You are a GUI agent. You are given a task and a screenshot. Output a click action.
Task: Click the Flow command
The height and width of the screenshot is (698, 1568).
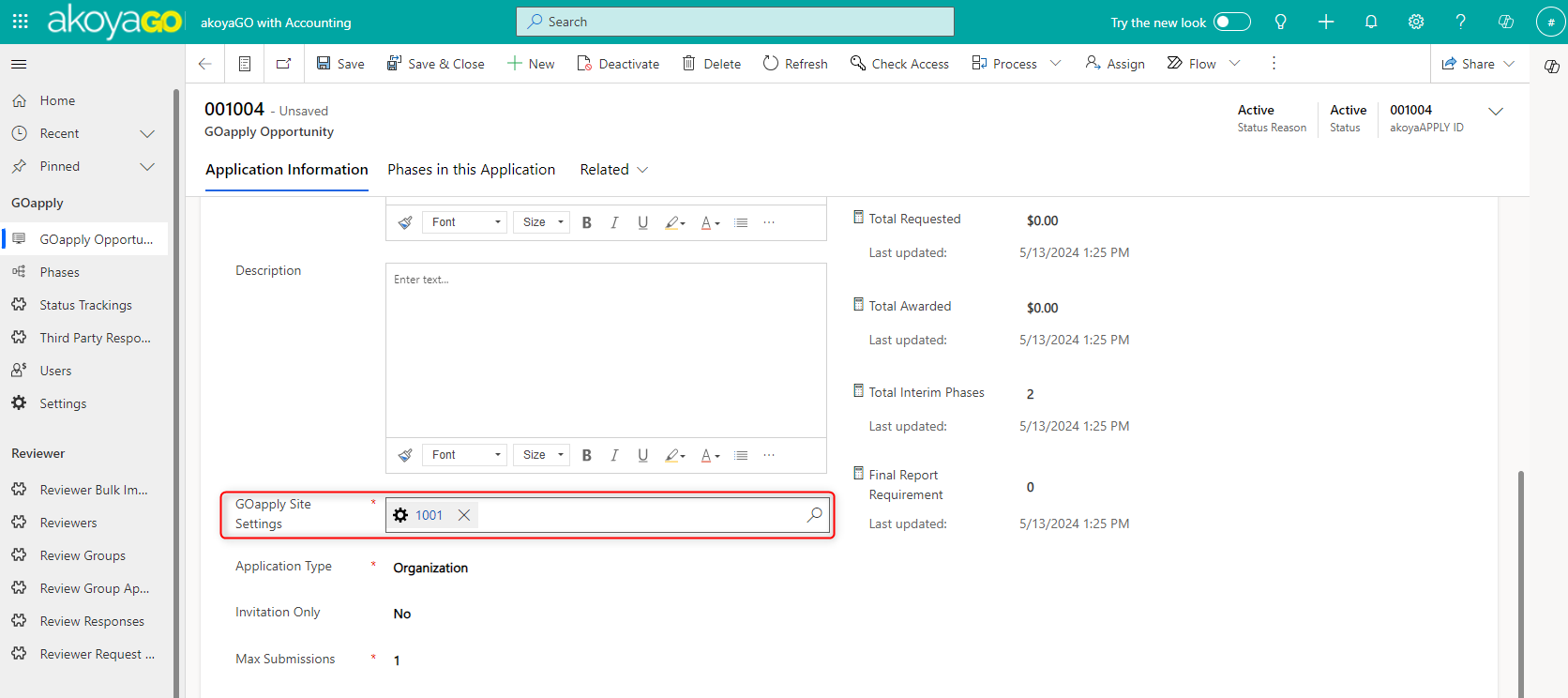[1191, 64]
